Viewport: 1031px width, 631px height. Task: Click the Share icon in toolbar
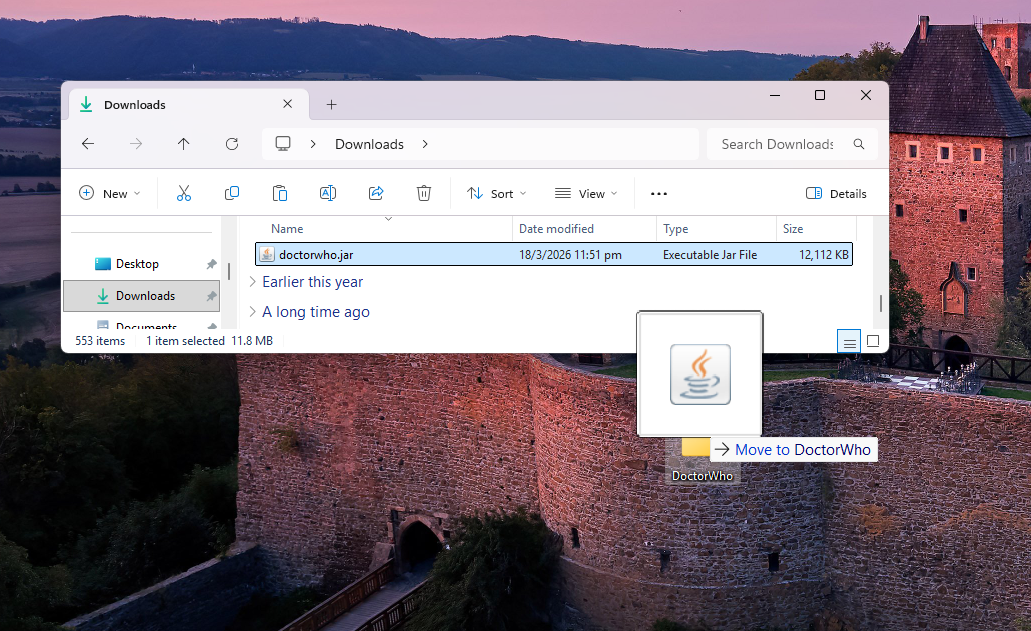376,193
